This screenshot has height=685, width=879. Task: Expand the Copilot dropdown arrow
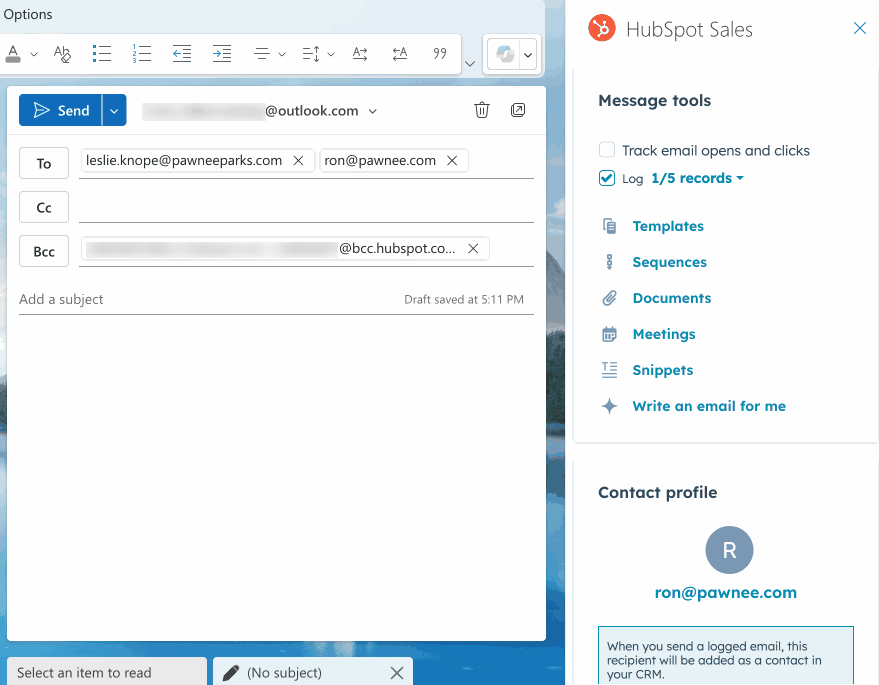[528, 54]
